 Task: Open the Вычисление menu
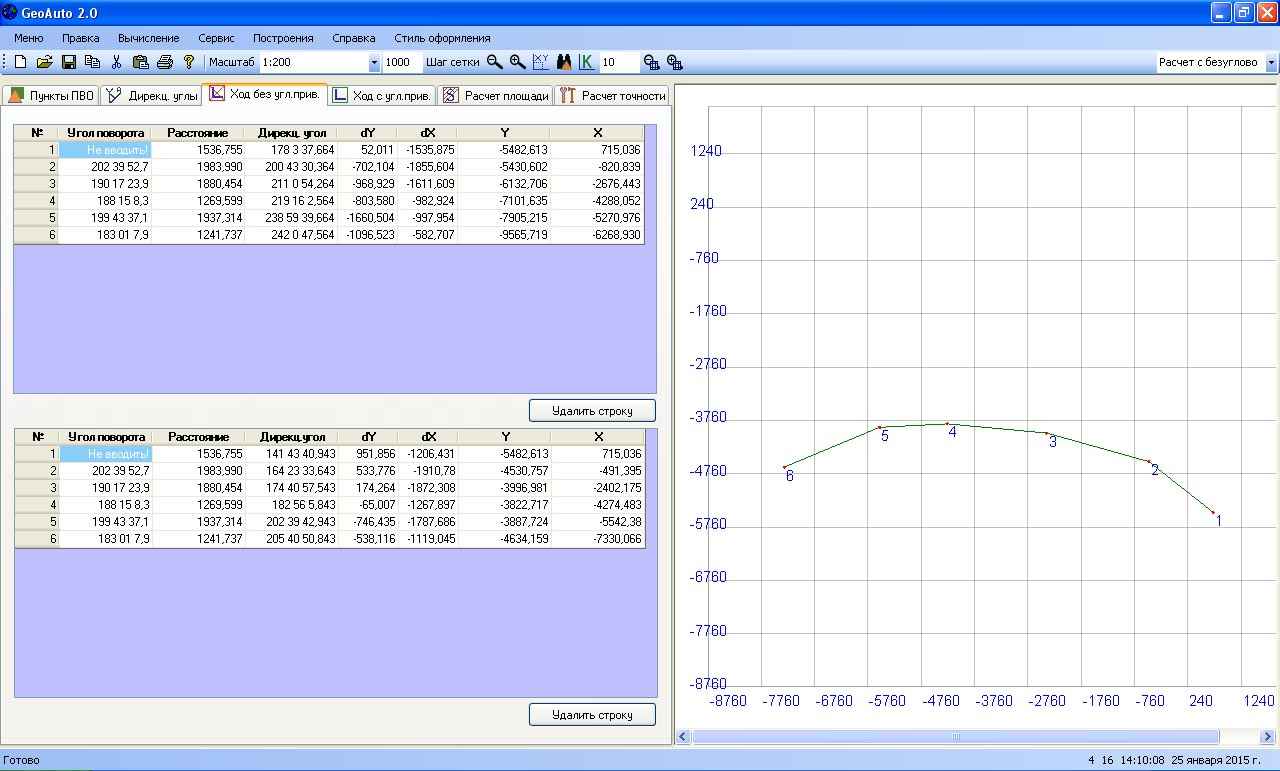pyautogui.click(x=149, y=38)
